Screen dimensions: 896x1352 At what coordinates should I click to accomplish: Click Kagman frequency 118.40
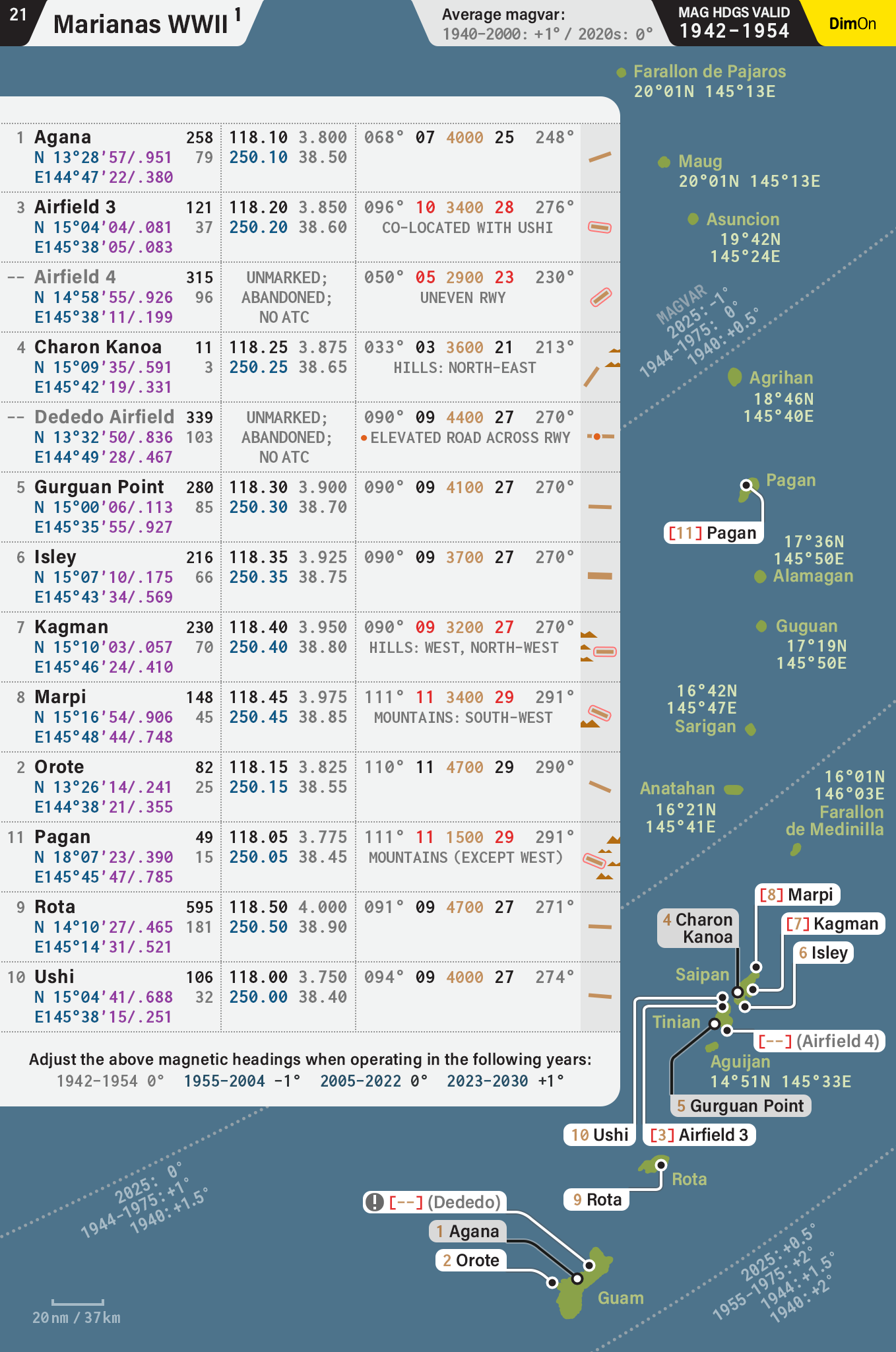[x=258, y=627]
